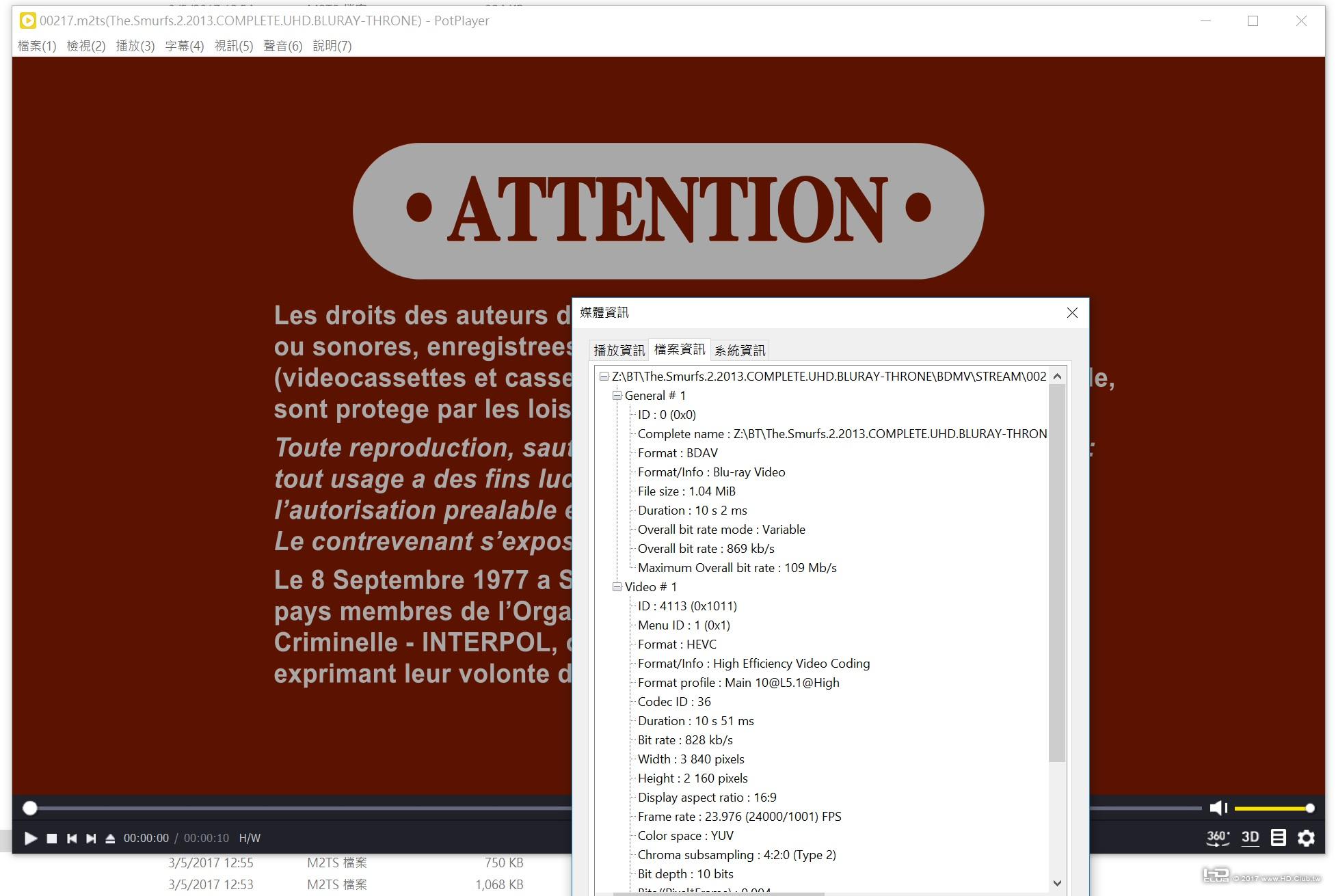1336x896 pixels.
Task: Click the Eject/open file icon
Action: pyautogui.click(x=110, y=838)
